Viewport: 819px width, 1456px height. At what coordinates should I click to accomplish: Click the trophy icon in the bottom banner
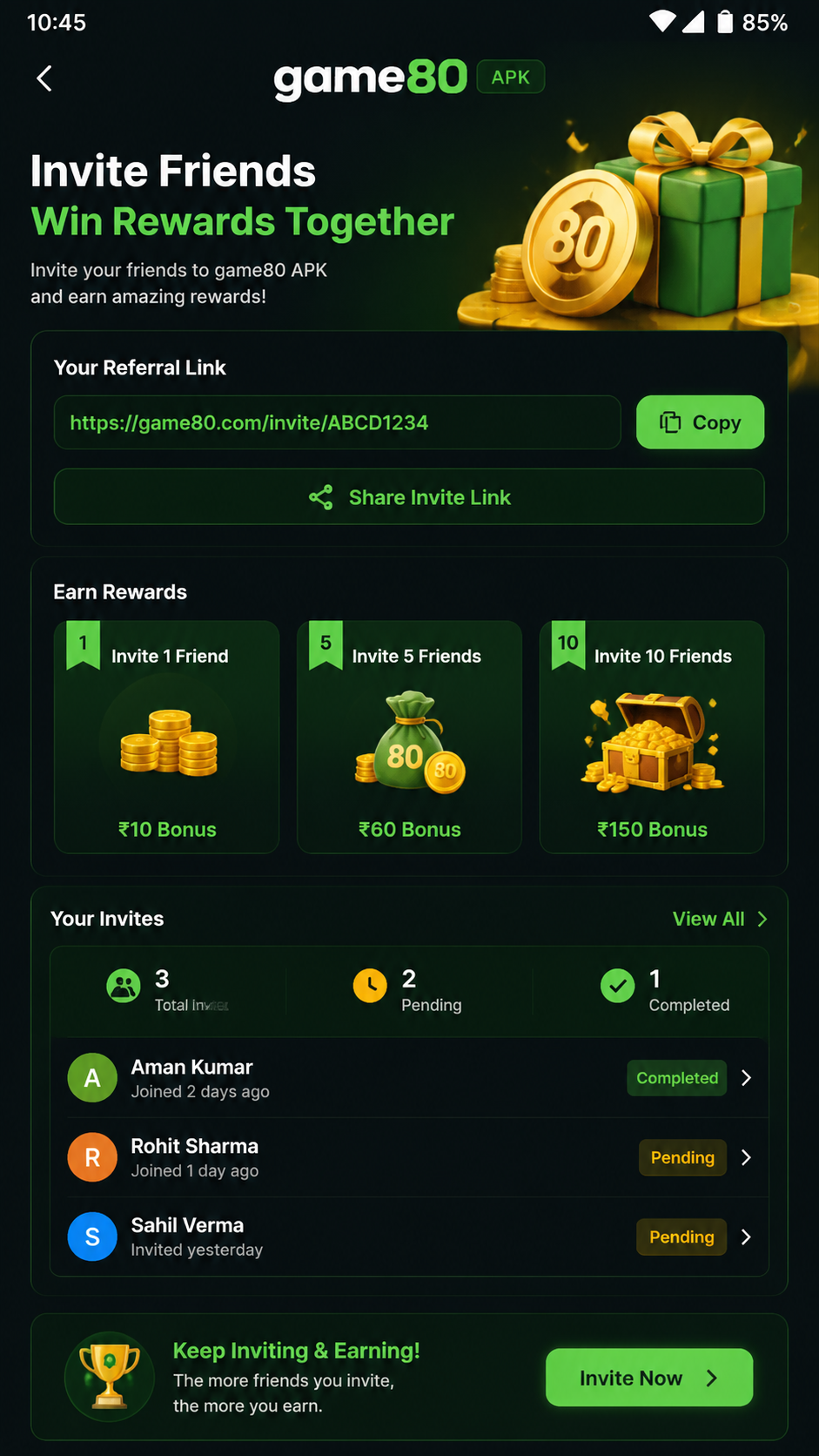point(110,1377)
